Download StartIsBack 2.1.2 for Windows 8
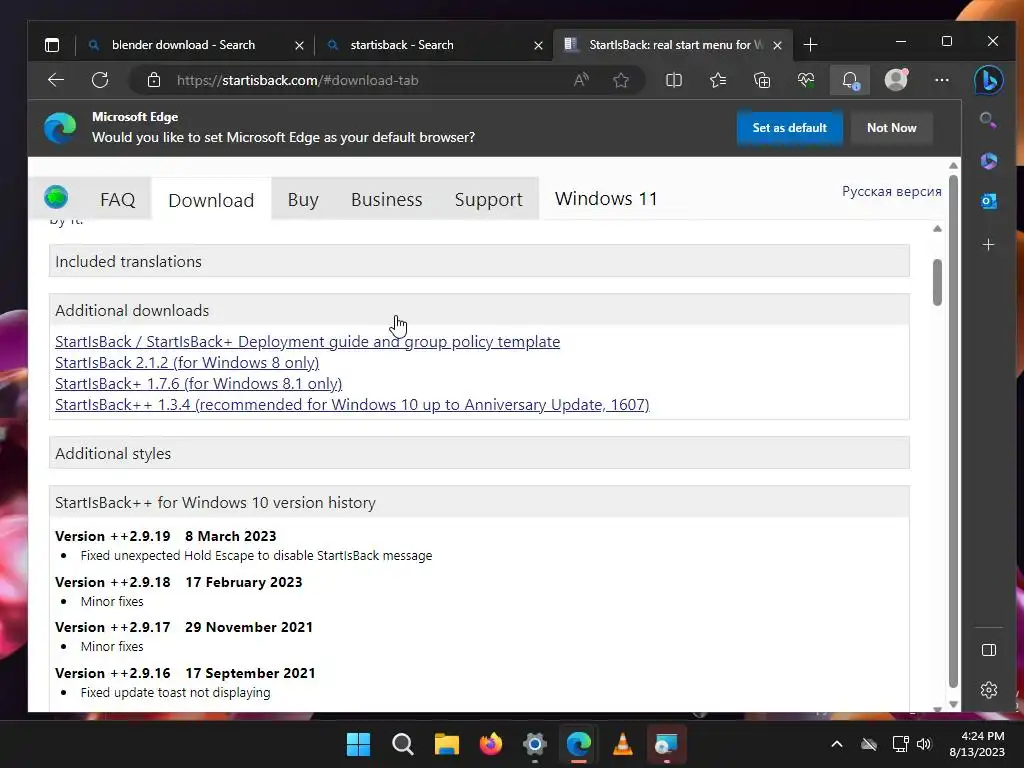This screenshot has width=1024, height=768. tap(187, 362)
